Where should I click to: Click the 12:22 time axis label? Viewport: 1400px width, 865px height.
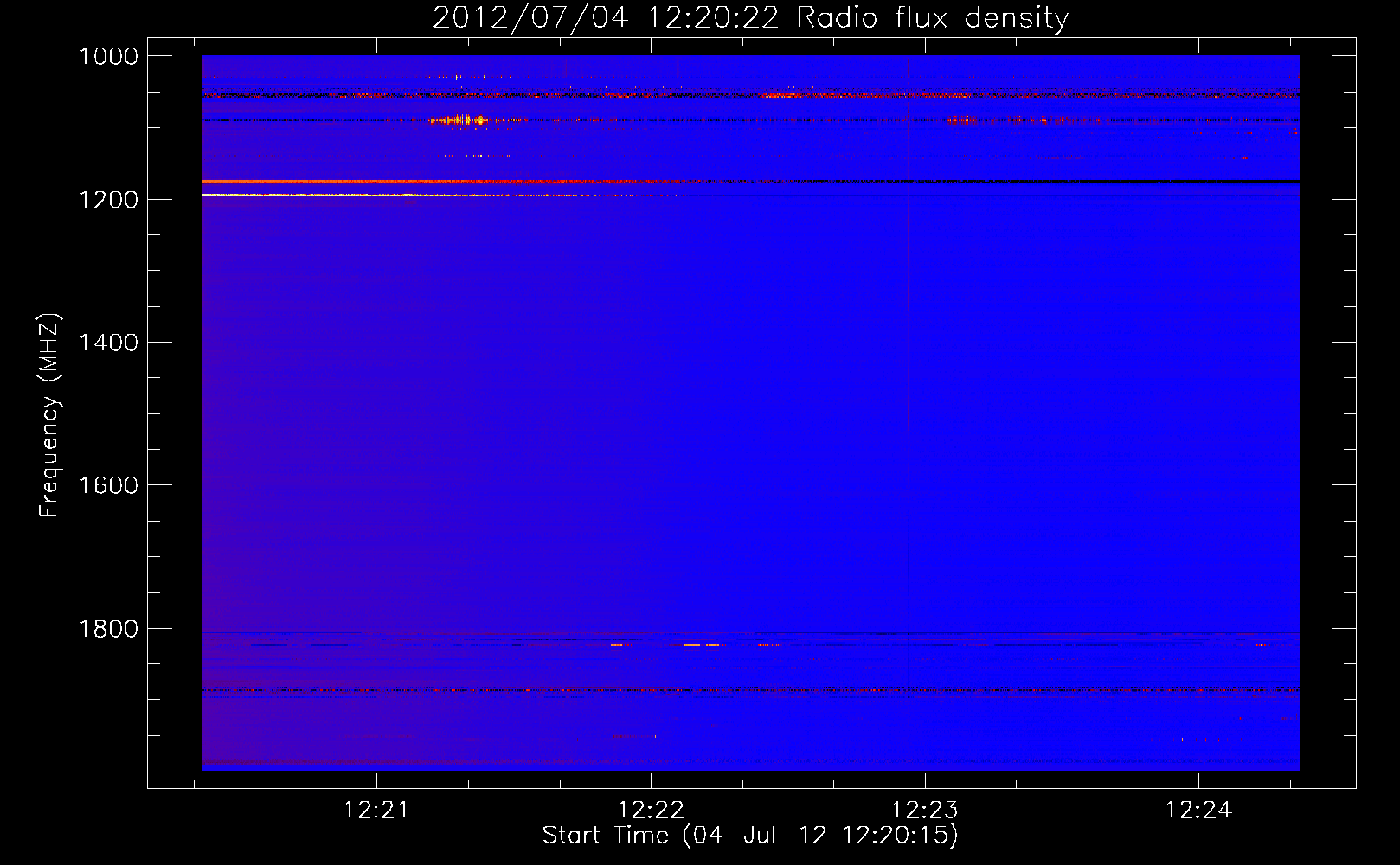pyautogui.click(x=651, y=810)
